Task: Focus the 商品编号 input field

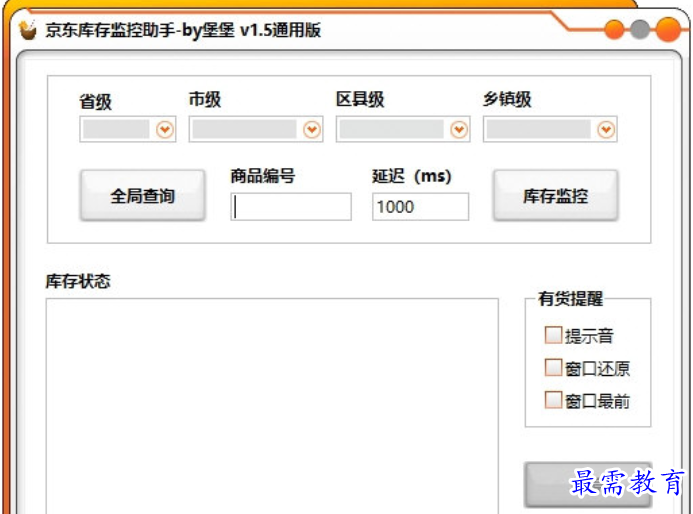Action: coord(291,206)
